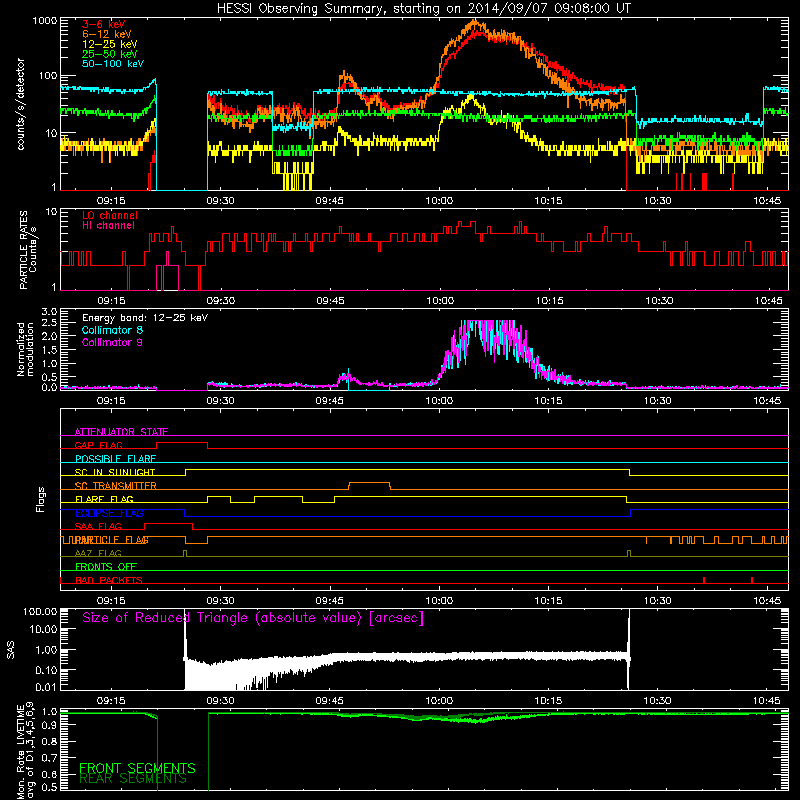Viewport: 800px width, 800px height.
Task: Click 'Size of Reduced Triangle' magenta heading
Action: click(253, 618)
